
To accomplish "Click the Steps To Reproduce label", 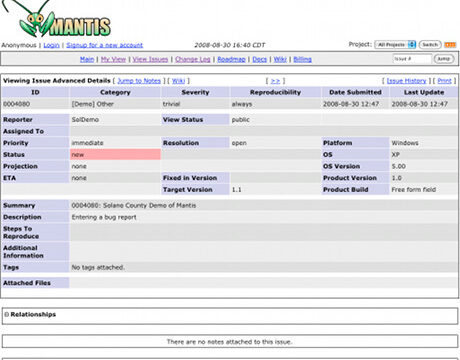I will (x=21, y=232).
